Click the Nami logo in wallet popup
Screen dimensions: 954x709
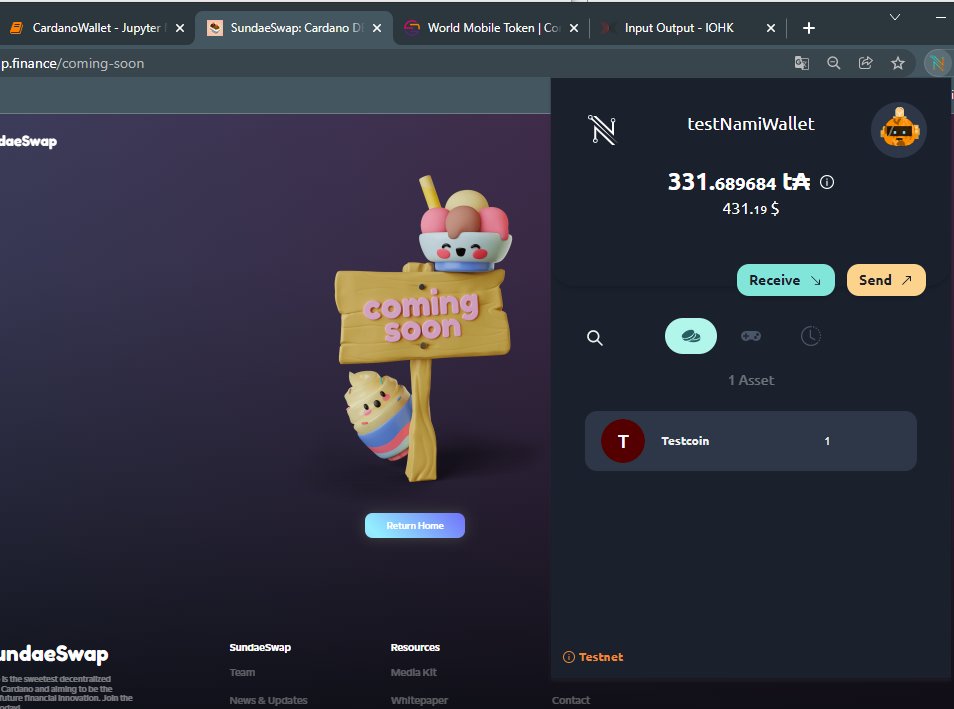tap(602, 130)
